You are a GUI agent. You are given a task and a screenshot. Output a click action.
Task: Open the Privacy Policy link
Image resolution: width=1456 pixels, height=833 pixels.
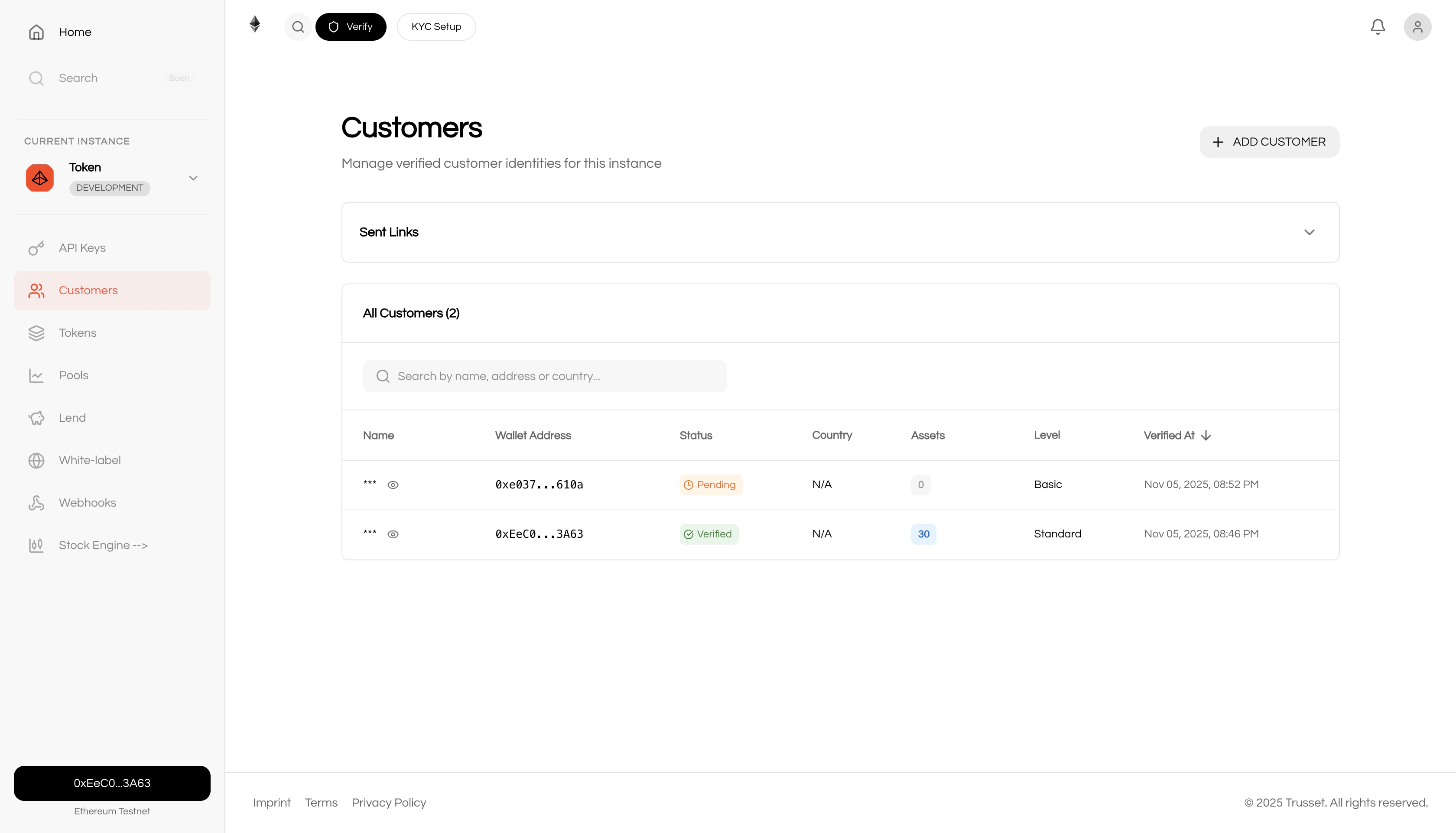point(388,803)
